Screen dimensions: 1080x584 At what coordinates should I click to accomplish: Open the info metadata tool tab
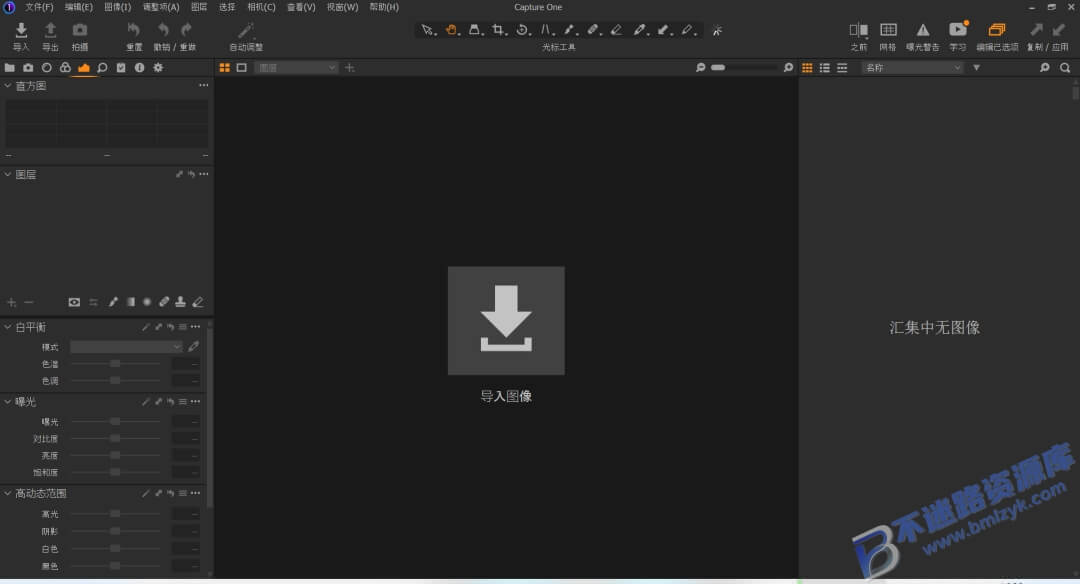[139, 67]
